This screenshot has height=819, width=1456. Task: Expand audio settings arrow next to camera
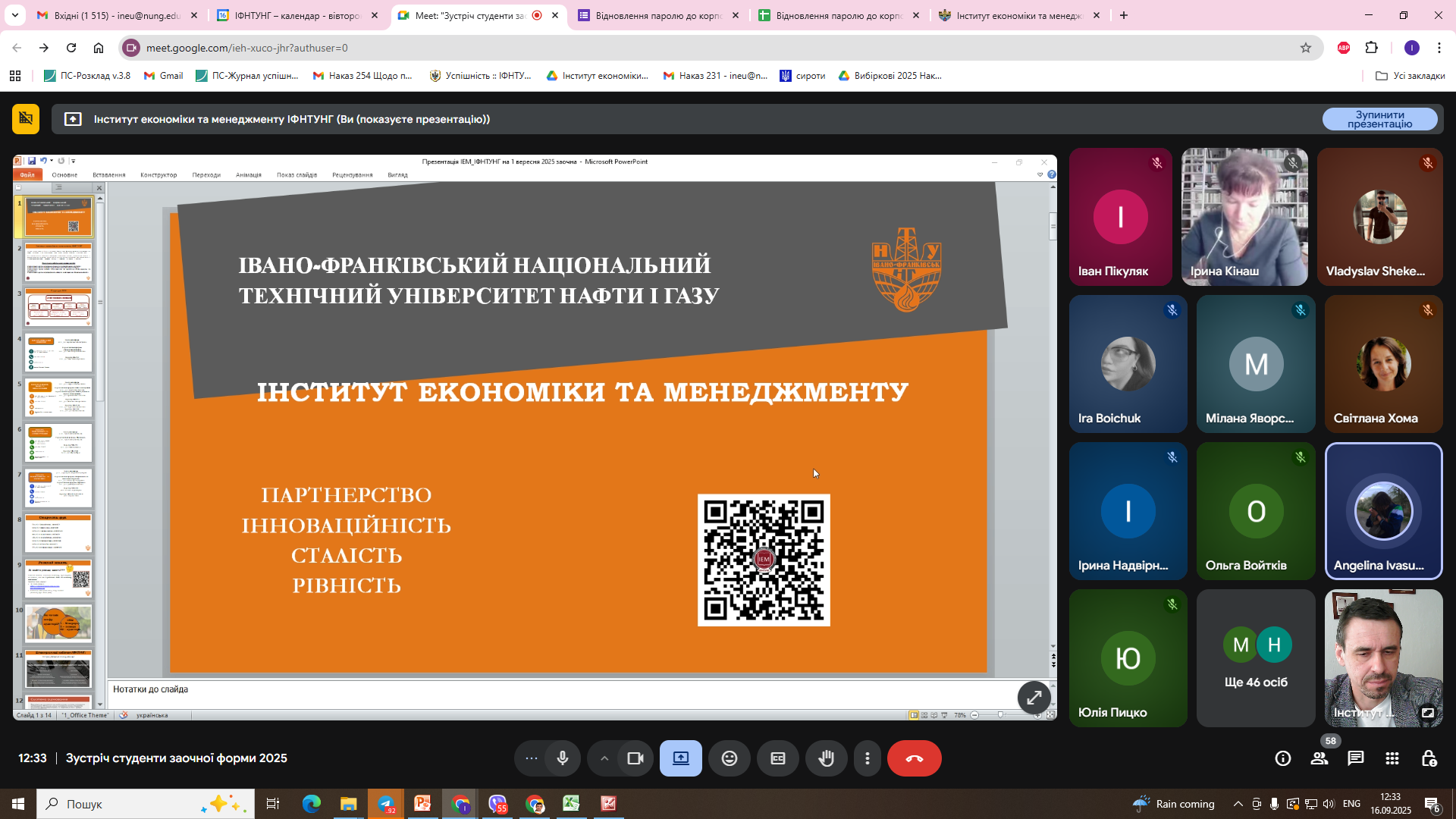(x=604, y=758)
